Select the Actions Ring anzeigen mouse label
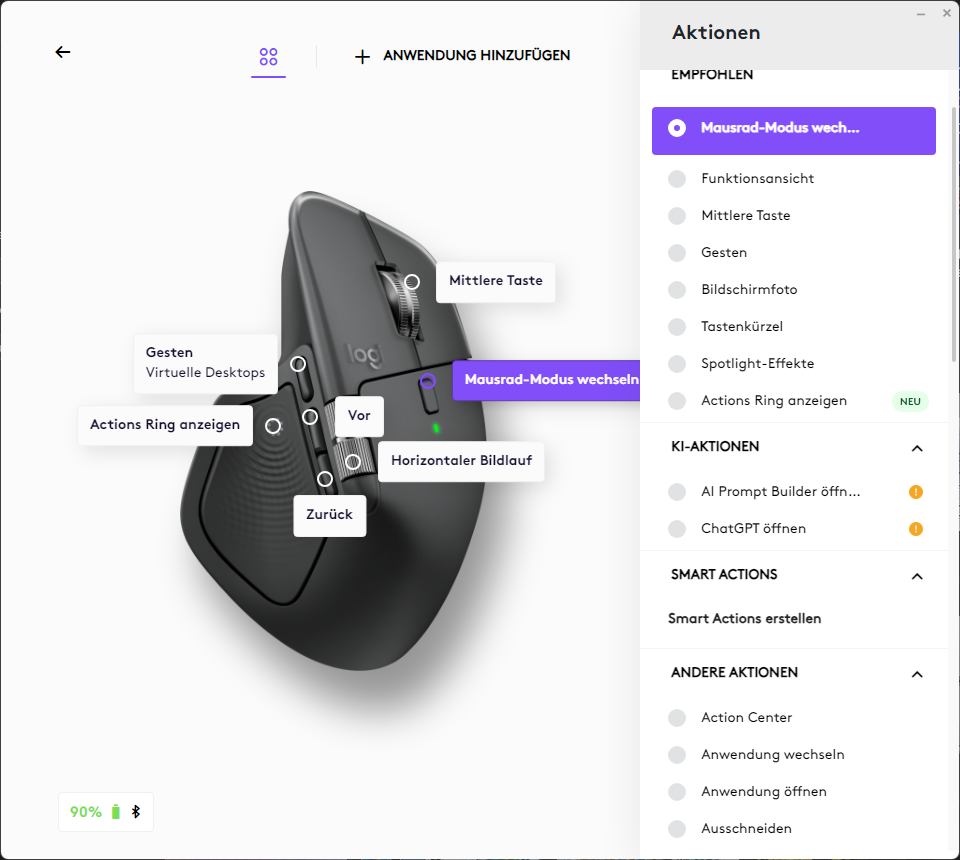The width and height of the screenshot is (960, 860). point(165,425)
